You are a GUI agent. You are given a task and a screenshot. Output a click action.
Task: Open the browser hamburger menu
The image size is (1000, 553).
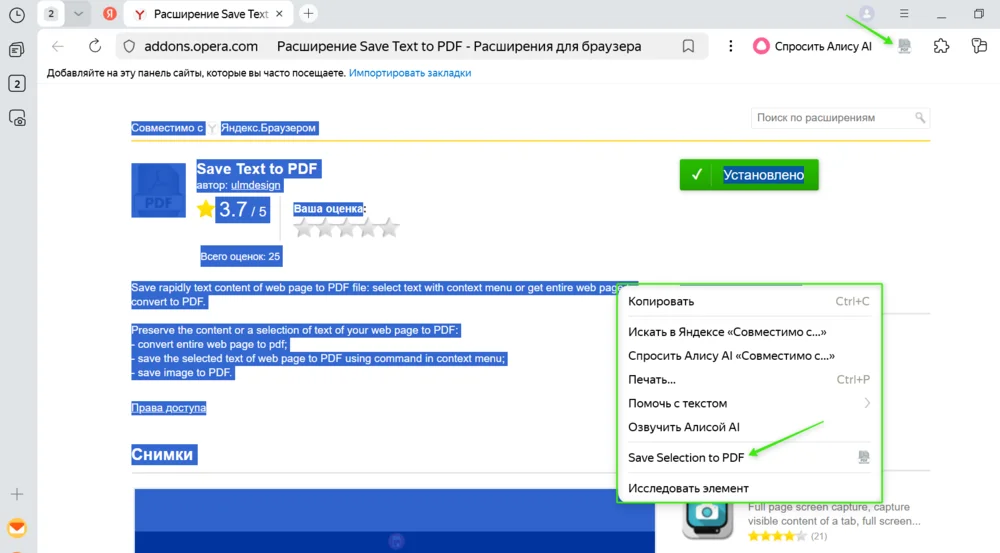point(904,13)
